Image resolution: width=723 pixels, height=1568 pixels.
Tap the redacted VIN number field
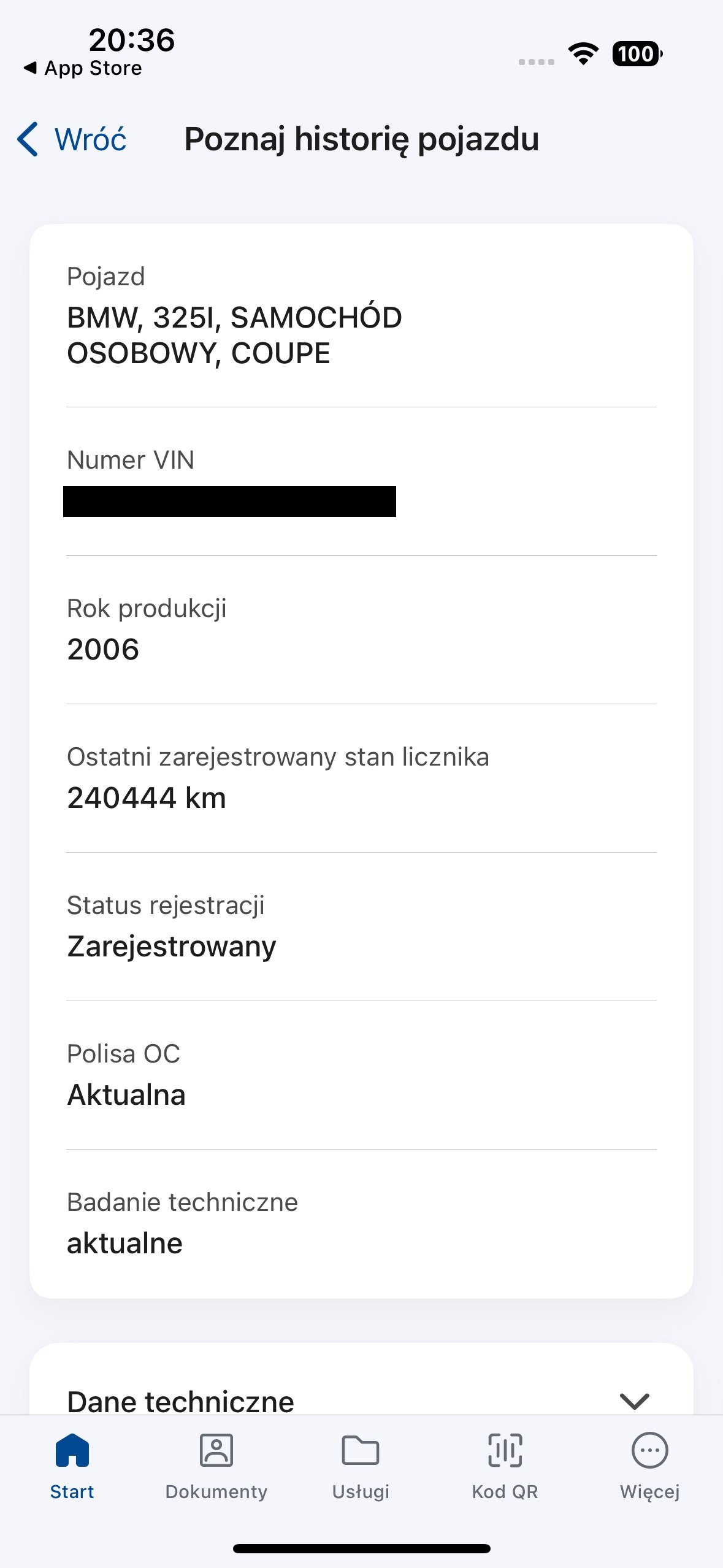click(229, 501)
